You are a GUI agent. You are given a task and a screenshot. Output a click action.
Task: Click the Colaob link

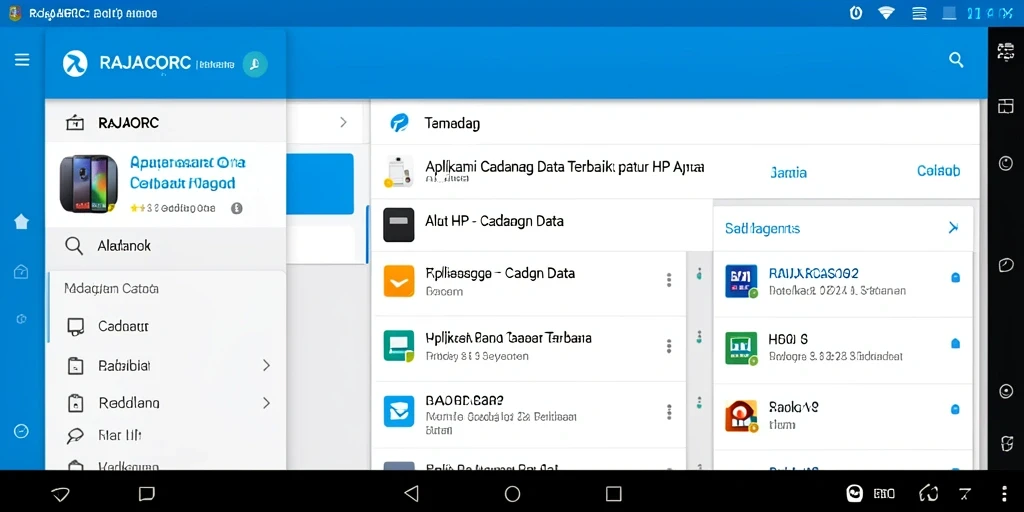click(x=938, y=171)
